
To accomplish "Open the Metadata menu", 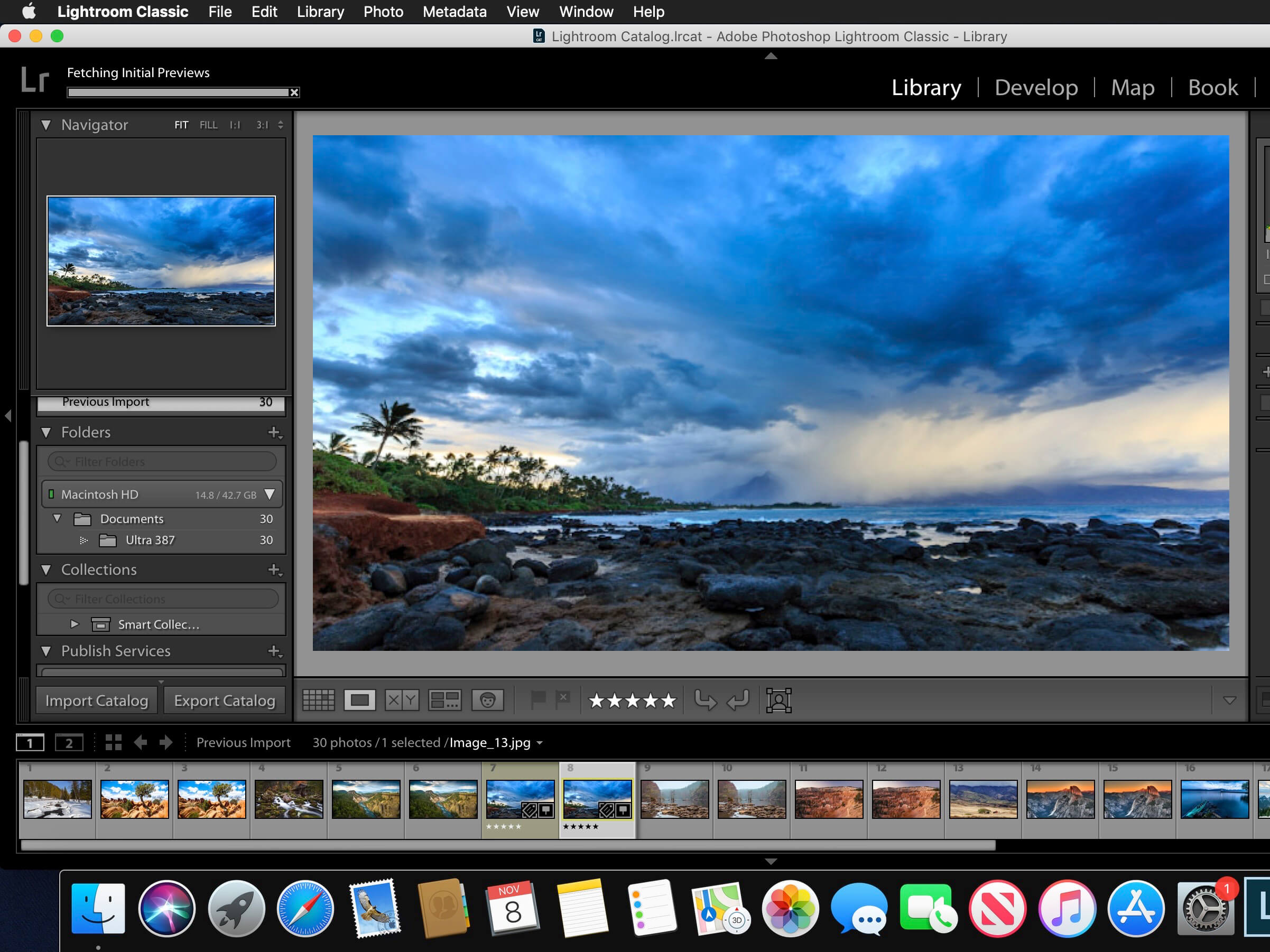I will pos(455,12).
